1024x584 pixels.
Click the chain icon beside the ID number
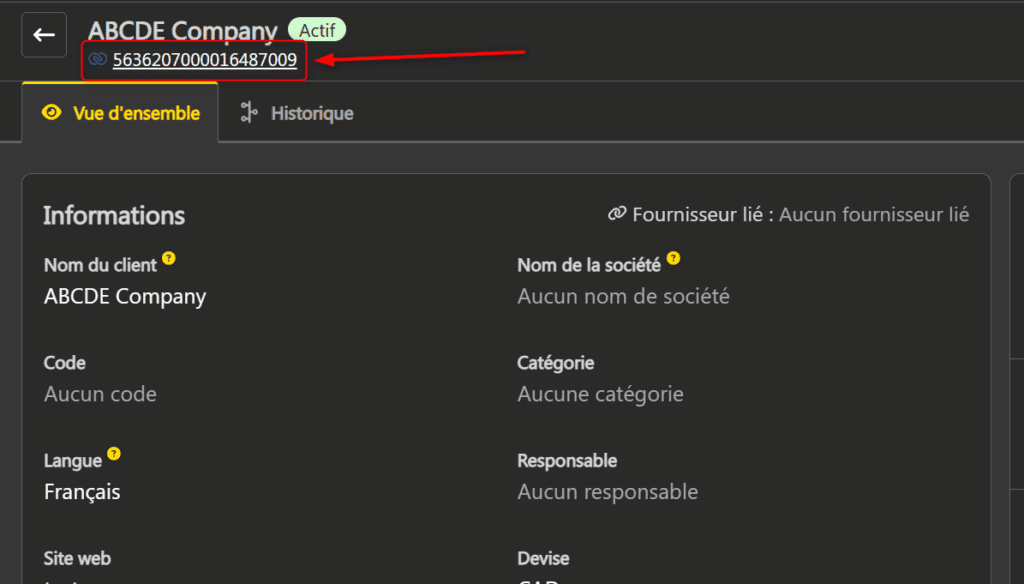[x=97, y=60]
